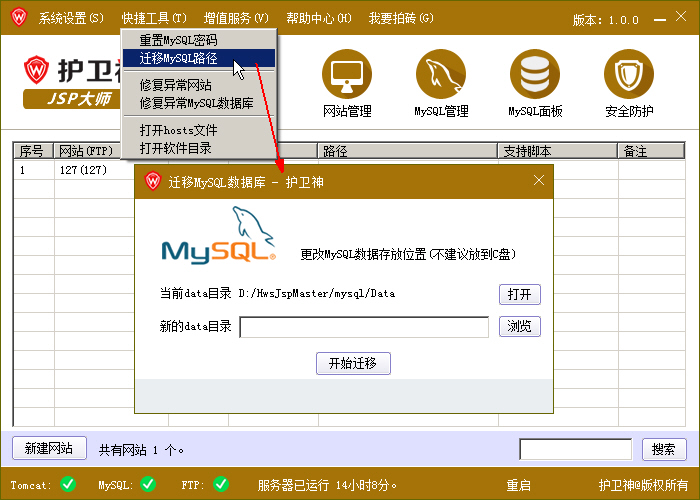Click the 序号 column header
This screenshot has width=700, height=500.
point(33,151)
